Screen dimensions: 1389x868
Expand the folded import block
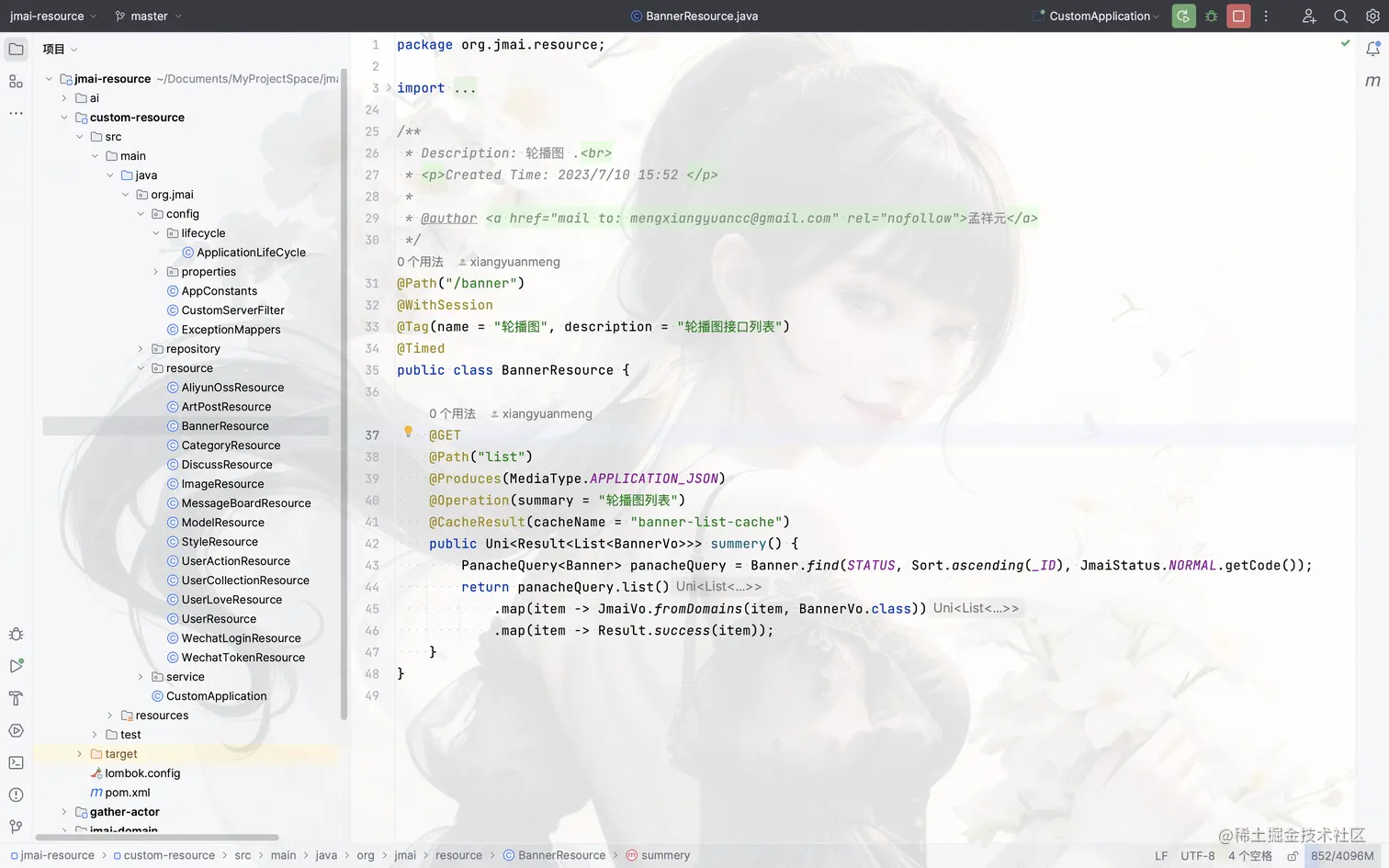point(389,88)
